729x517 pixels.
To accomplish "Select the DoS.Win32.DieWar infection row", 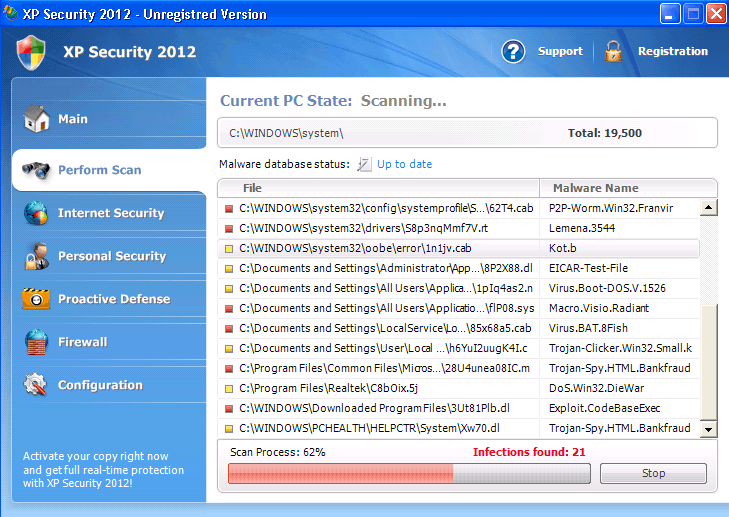I will [460, 388].
